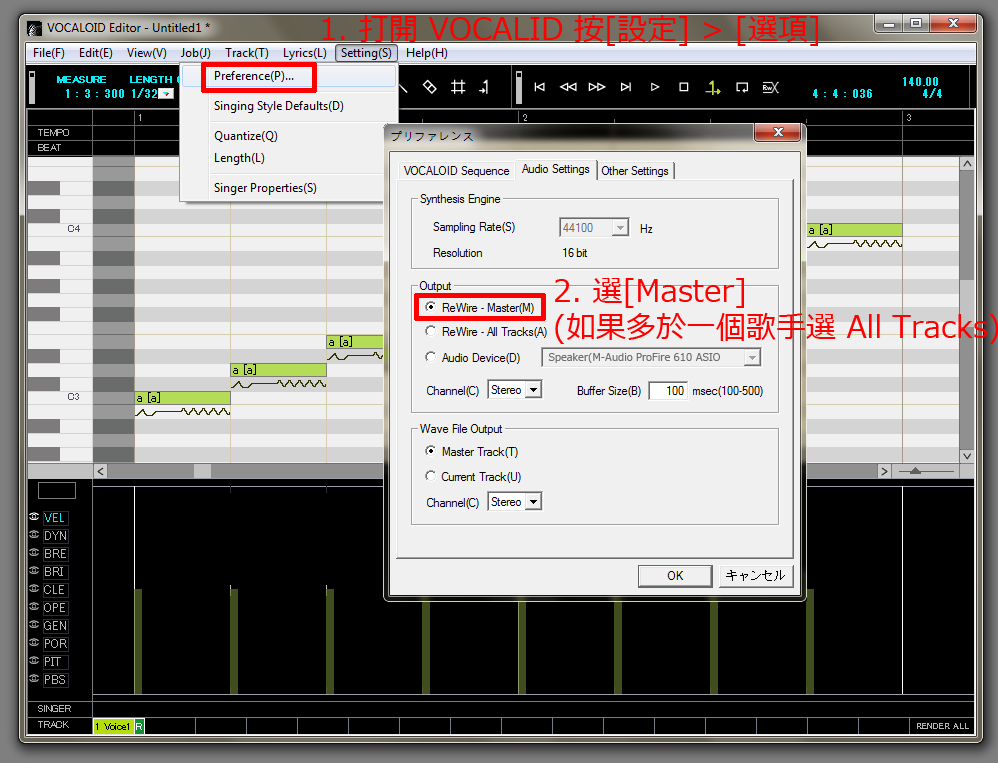
Task: Click the green R button on Voice1 track
Action: point(139,726)
